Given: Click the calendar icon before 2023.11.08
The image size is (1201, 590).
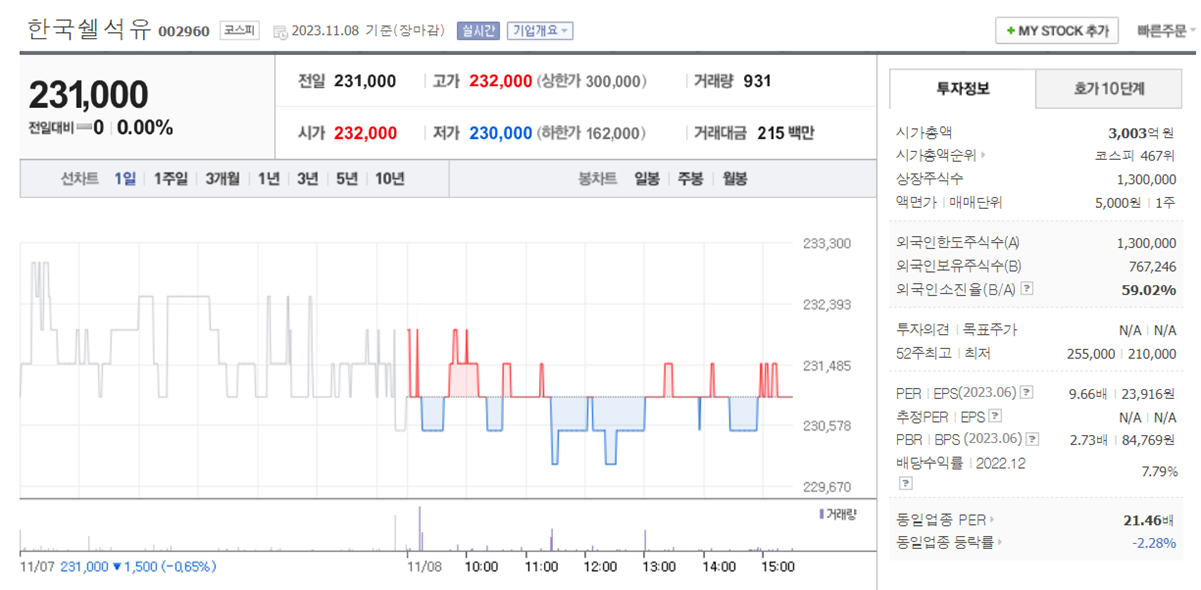Looking at the screenshot, I should coord(279,31).
